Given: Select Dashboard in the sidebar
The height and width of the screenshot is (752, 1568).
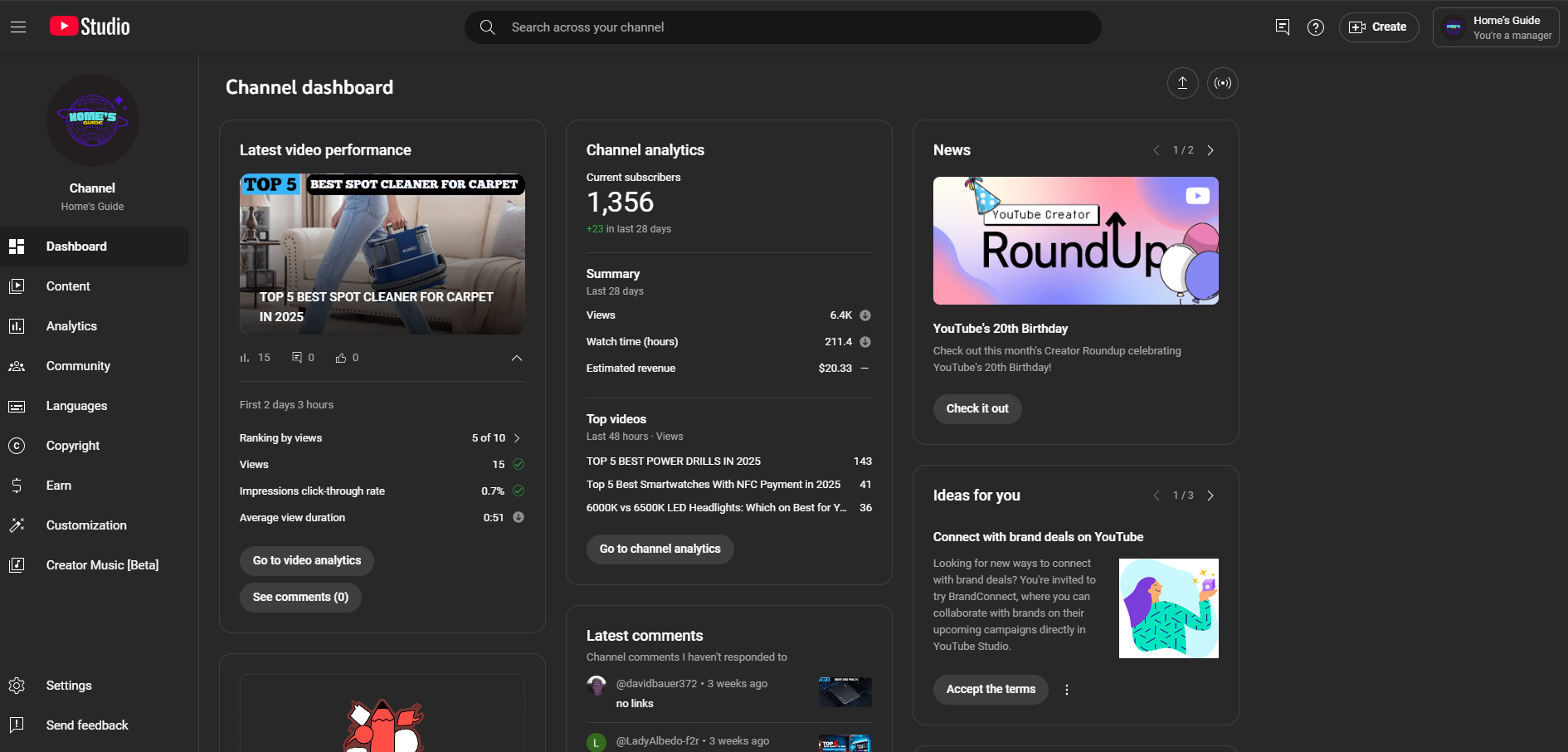Looking at the screenshot, I should point(95,247).
